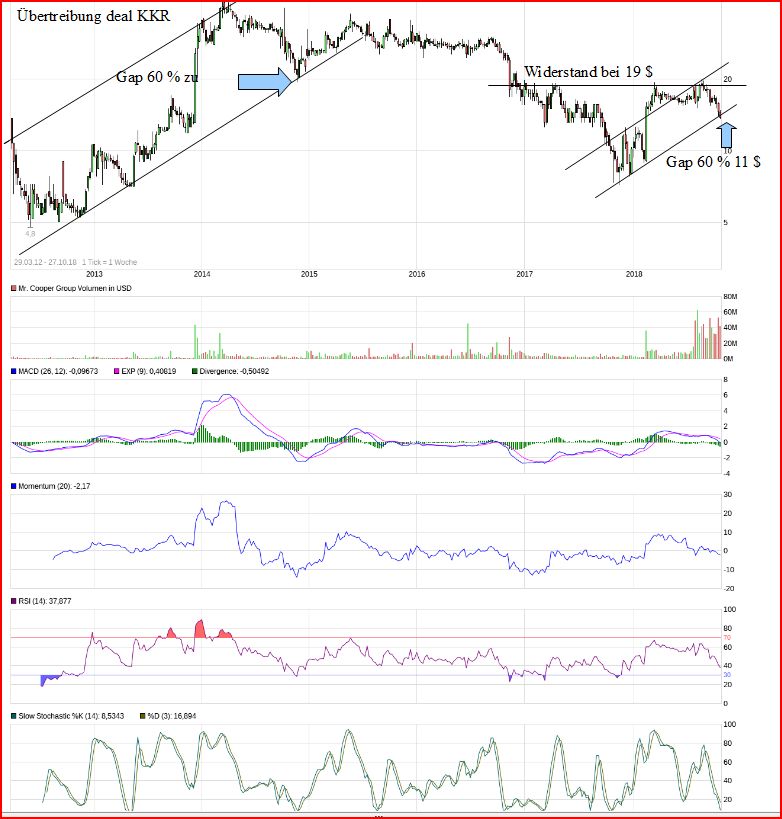Click the -10 value on the Momentum axis

click(728, 570)
